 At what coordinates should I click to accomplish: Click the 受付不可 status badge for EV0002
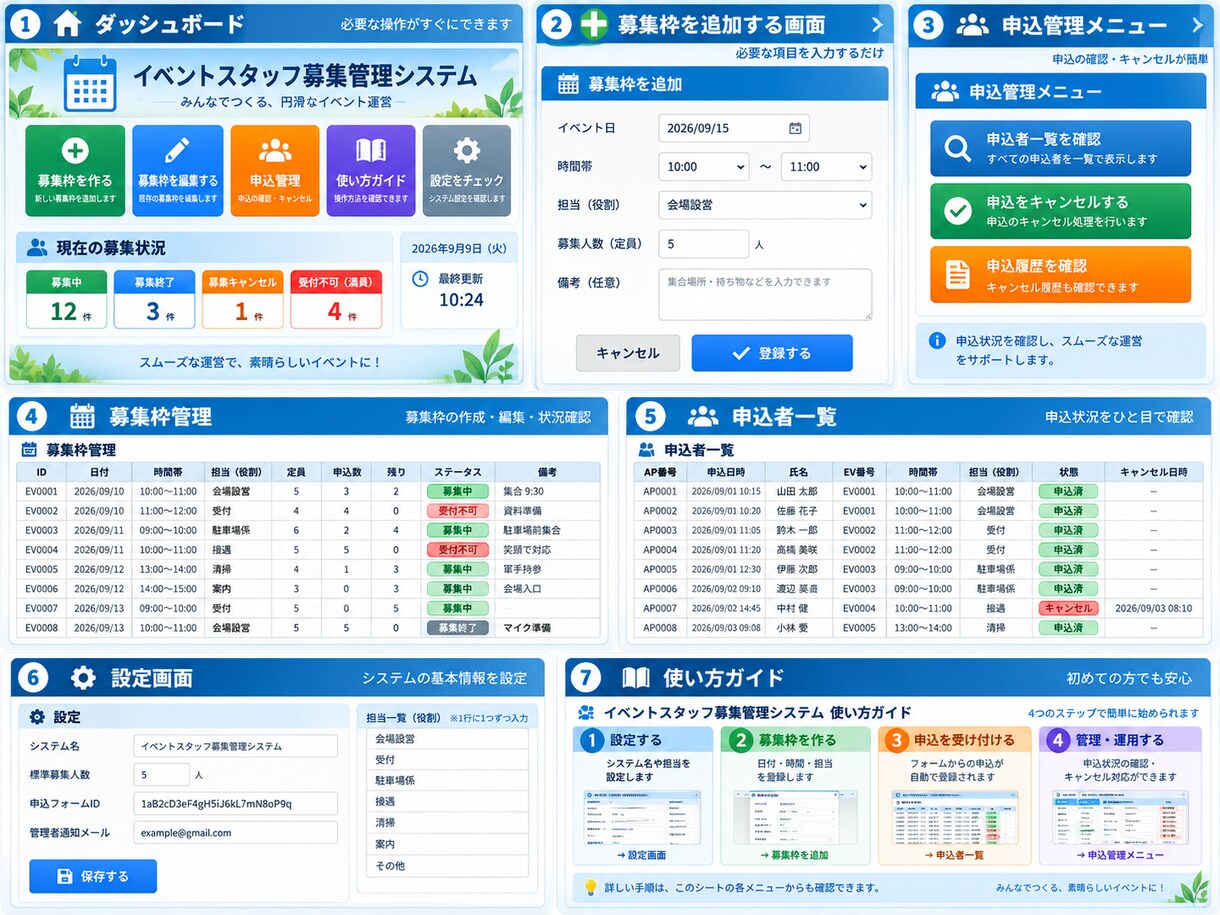(x=458, y=511)
